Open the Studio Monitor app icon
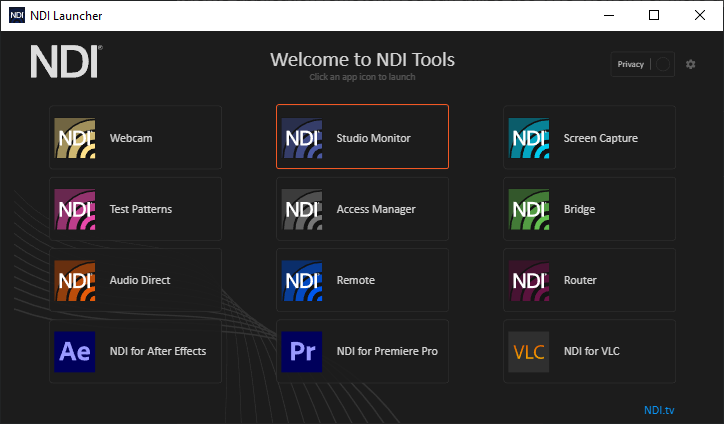The image size is (724, 424). [x=302, y=138]
